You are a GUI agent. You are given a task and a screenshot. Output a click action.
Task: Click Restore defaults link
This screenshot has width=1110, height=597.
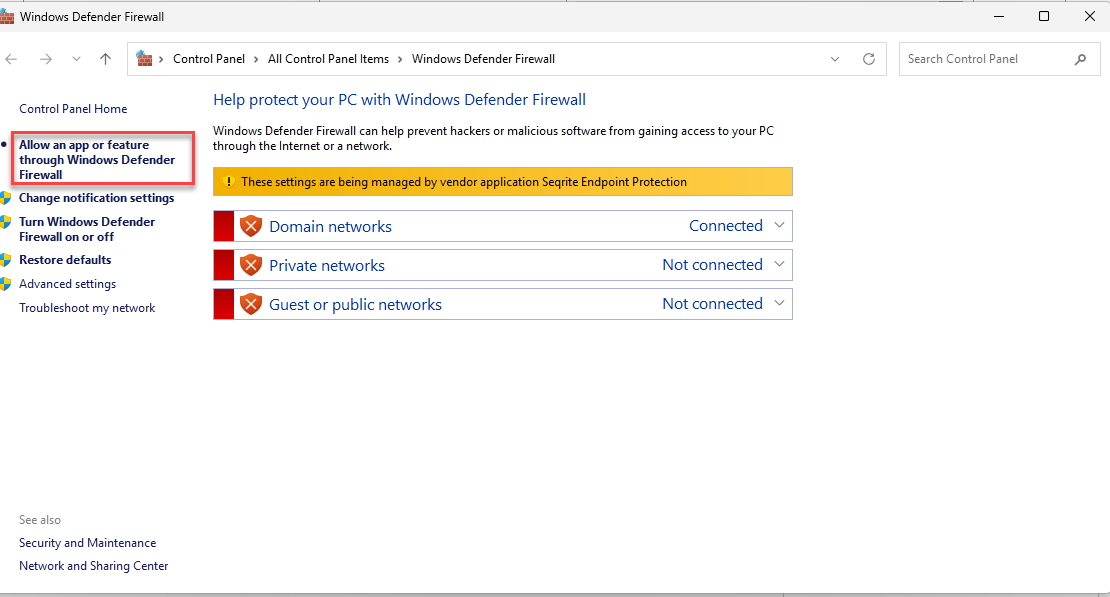(65, 259)
